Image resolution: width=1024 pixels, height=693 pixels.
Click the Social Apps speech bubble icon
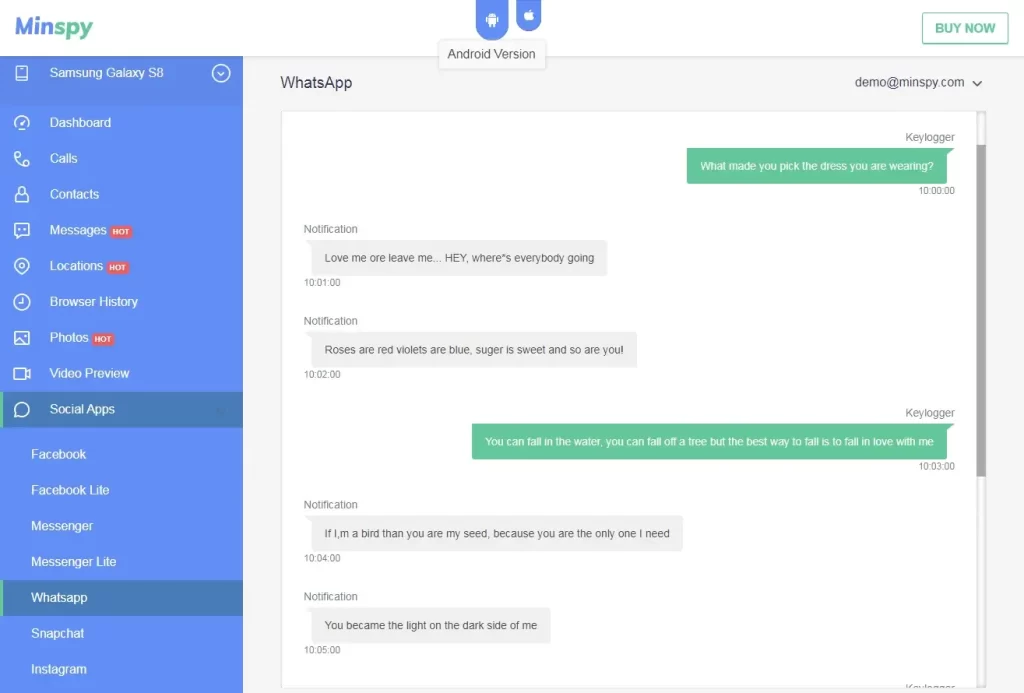tap(22, 410)
